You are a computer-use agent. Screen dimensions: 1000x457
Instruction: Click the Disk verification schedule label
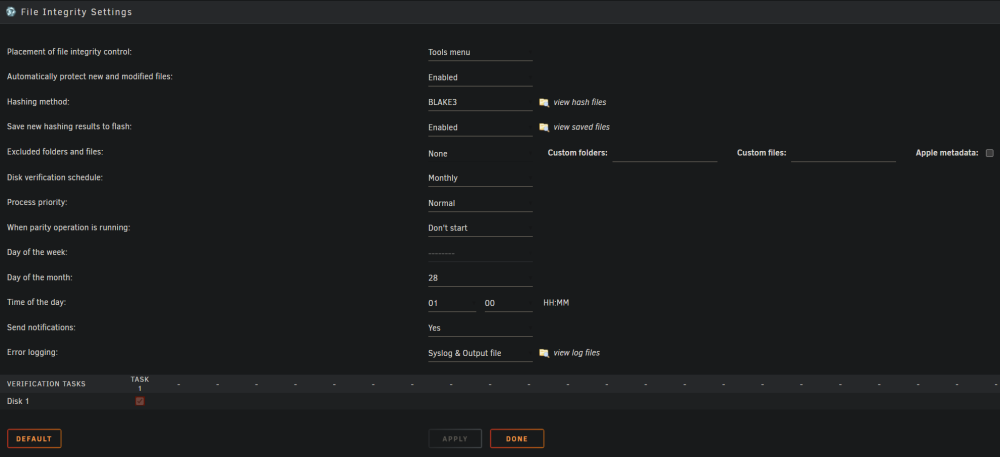(x=54, y=178)
